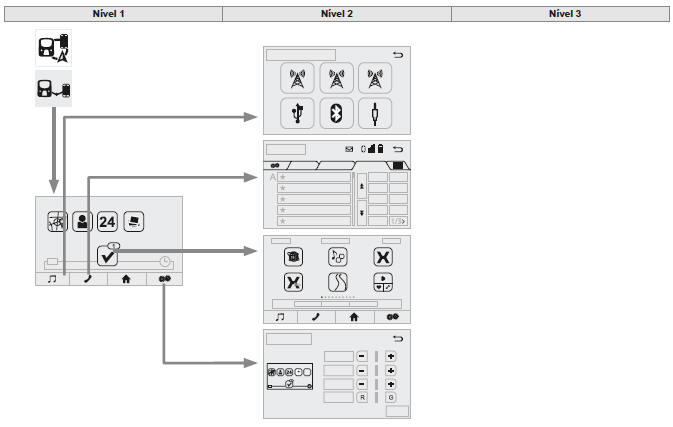Increase the first setting with plus button

(x=391, y=356)
